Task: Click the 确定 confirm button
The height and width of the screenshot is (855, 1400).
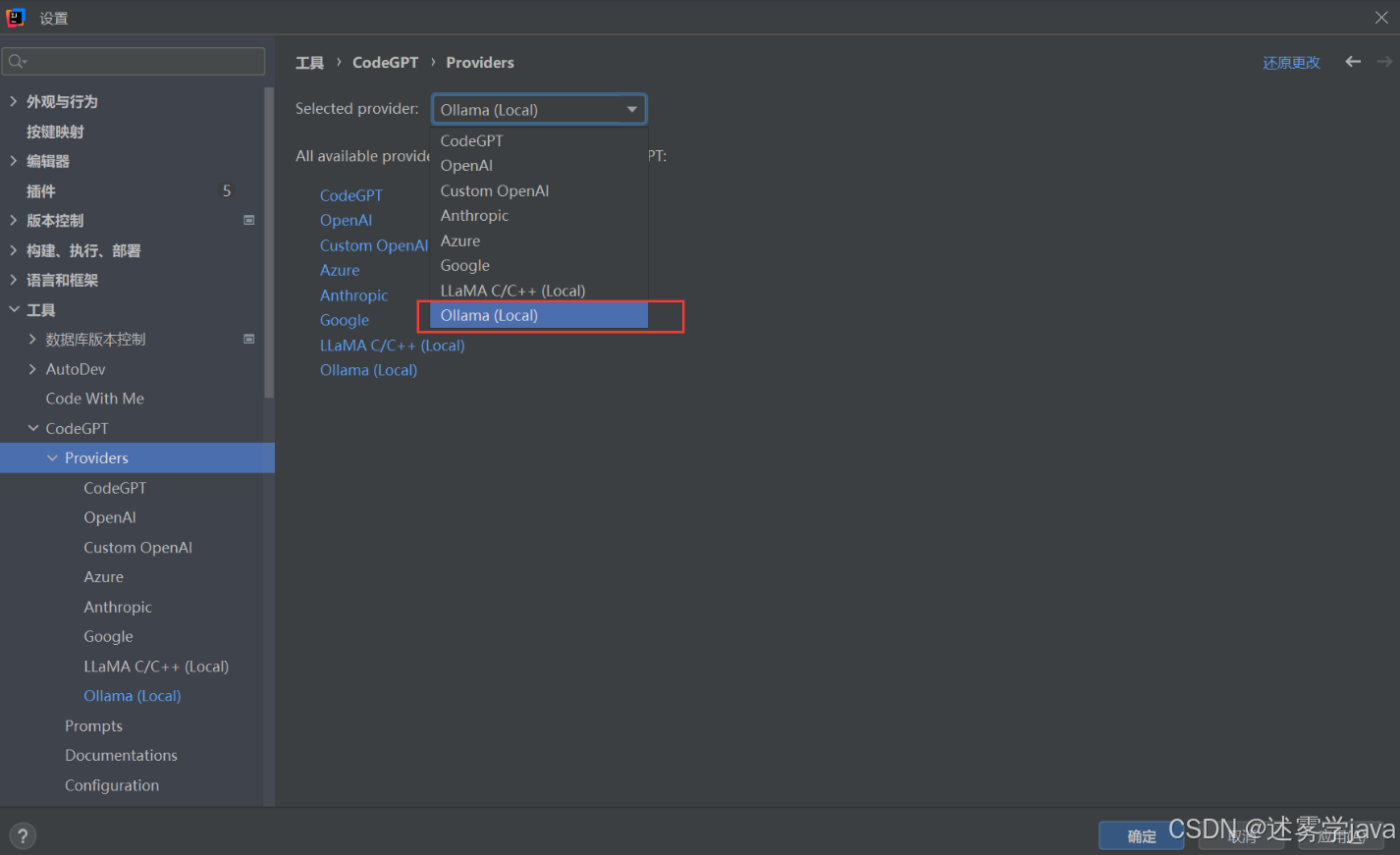Action: (x=1141, y=836)
